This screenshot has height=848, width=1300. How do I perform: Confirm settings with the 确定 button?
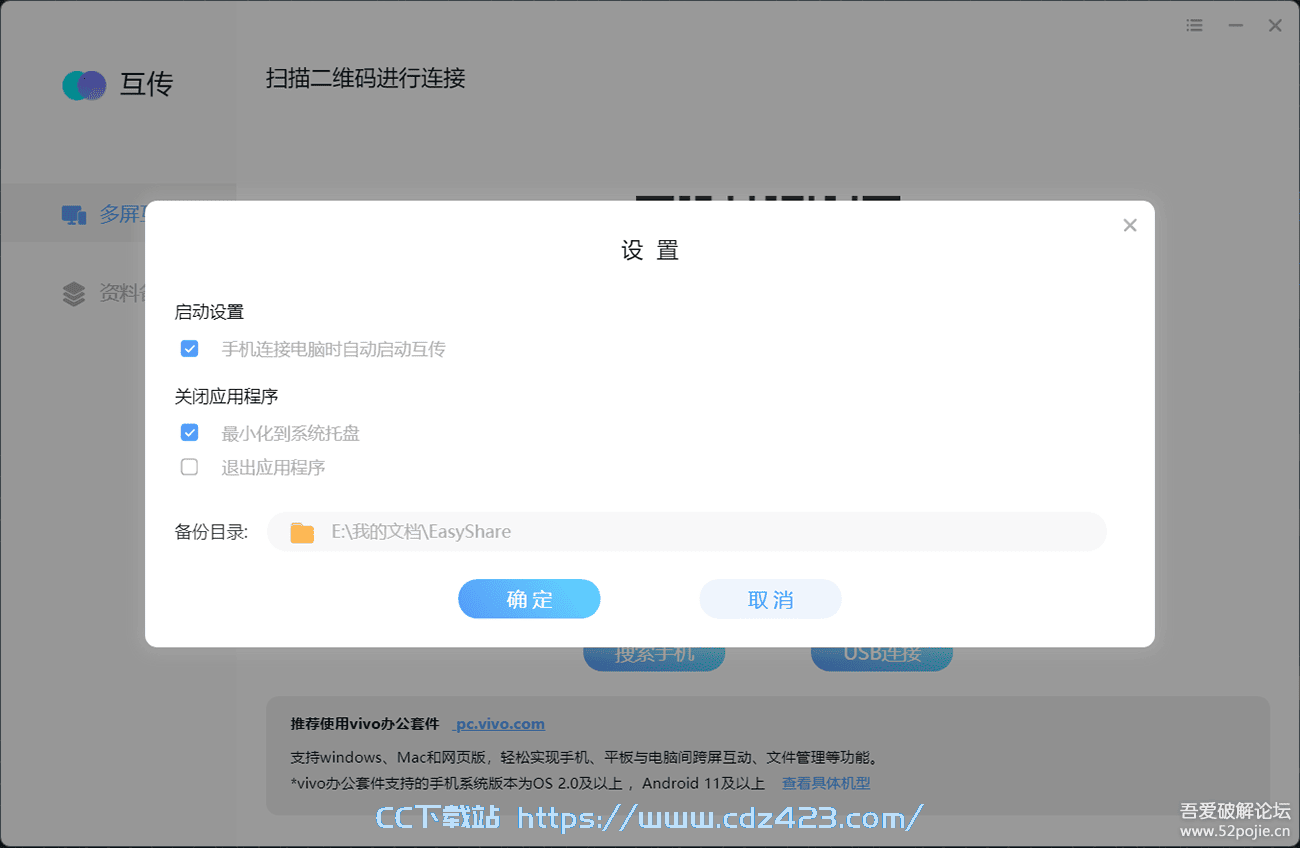click(529, 599)
